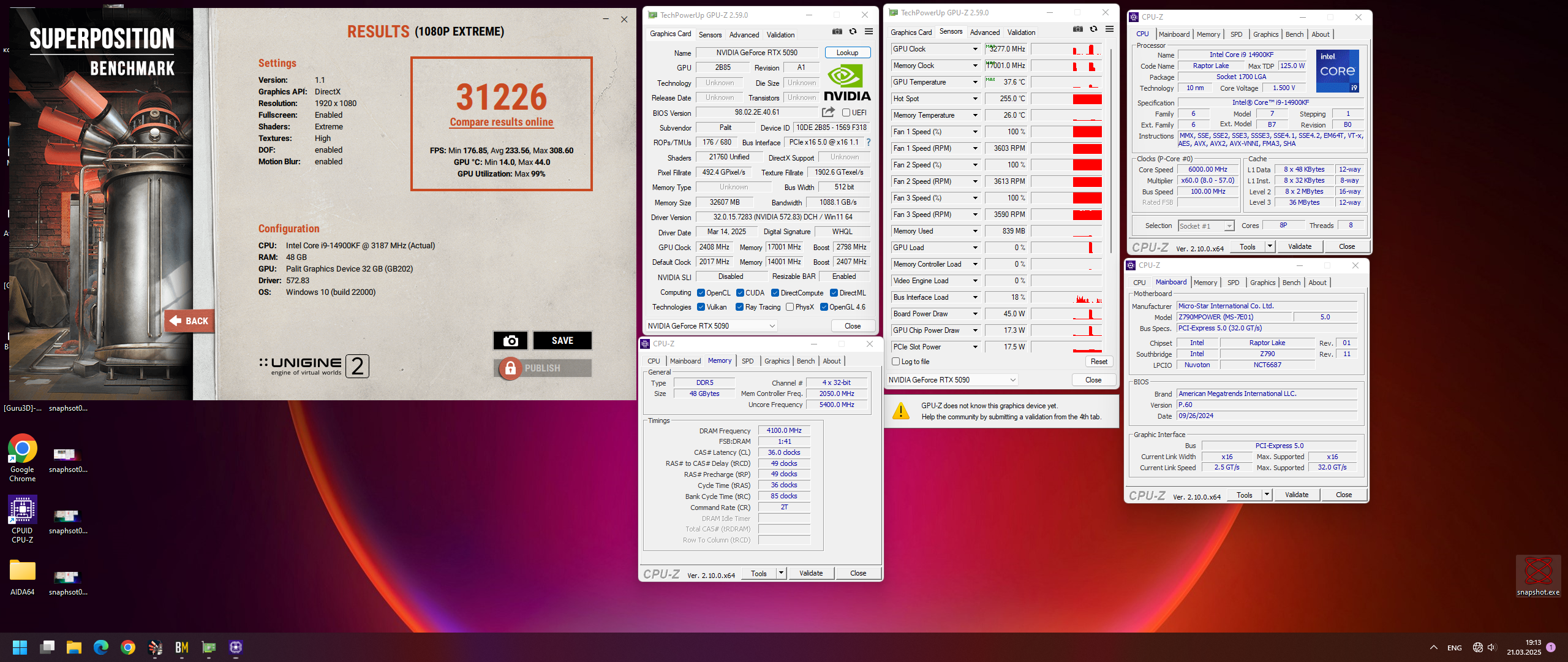1568x662 pixels.
Task: Click Compare results online link
Action: (501, 122)
